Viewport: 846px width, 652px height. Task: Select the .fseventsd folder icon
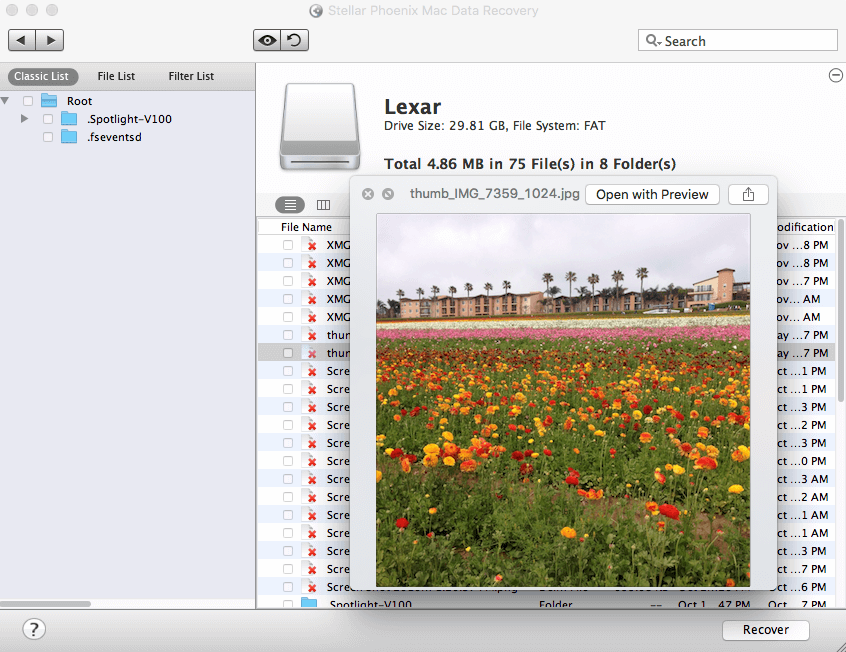point(69,137)
